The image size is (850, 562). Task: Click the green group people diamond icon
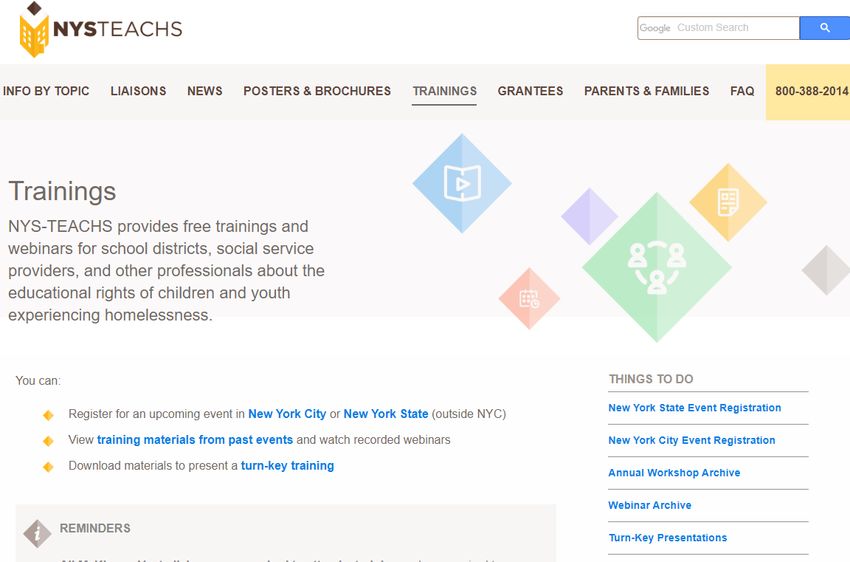(657, 267)
